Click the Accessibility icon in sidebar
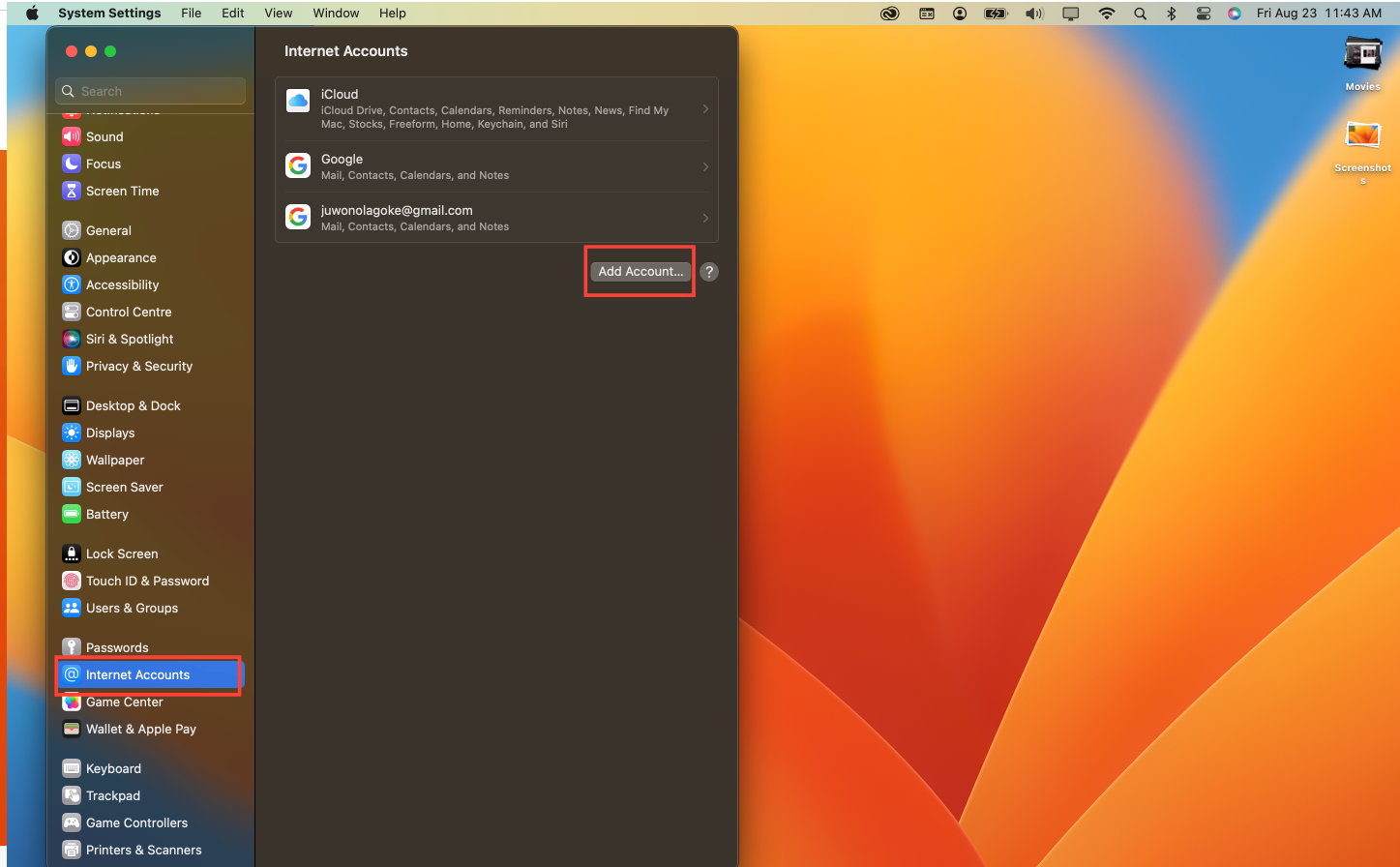This screenshot has height=867, width=1400. pyautogui.click(x=71, y=284)
